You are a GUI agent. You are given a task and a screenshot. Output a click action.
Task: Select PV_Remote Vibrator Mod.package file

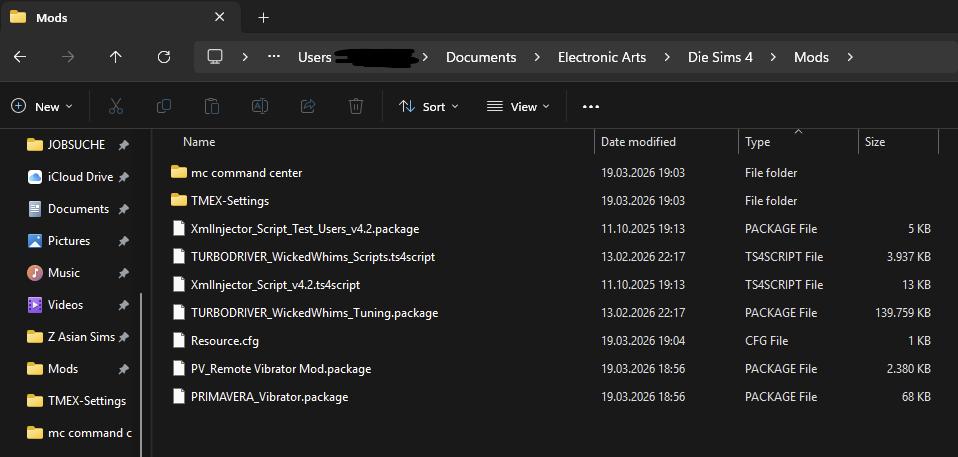281,369
